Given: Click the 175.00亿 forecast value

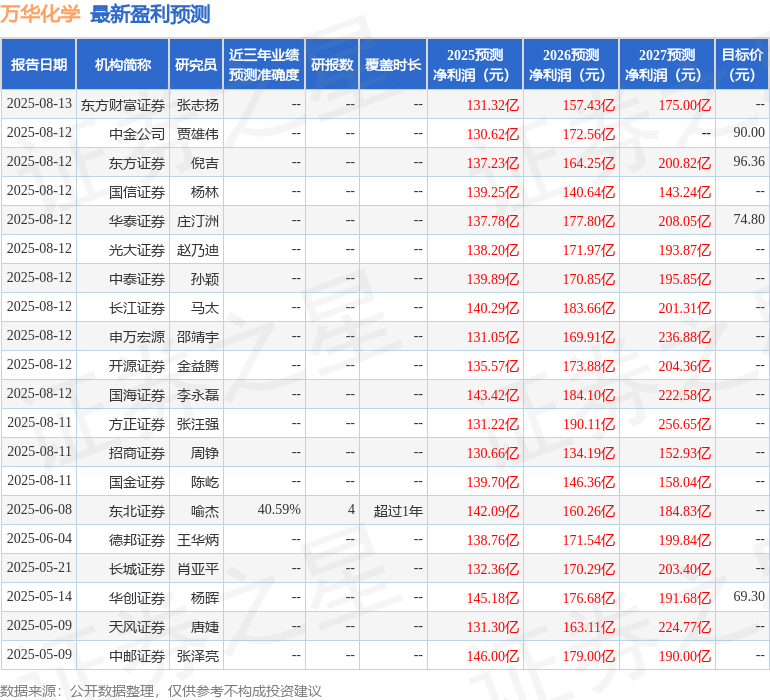Looking at the screenshot, I should [685, 105].
